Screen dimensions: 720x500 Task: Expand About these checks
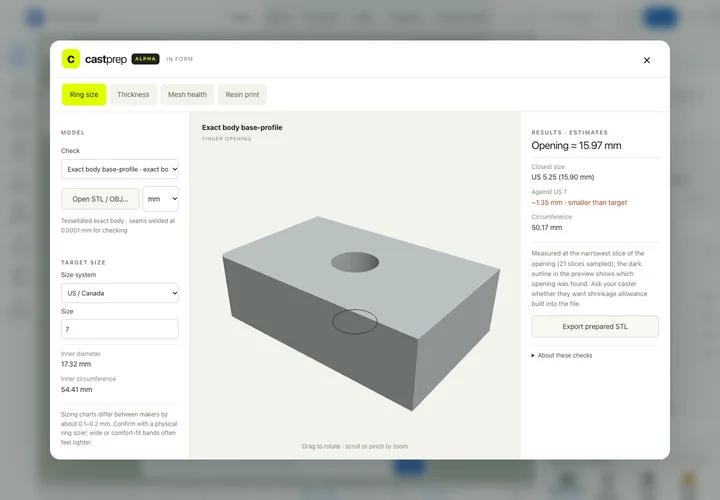[562, 355]
